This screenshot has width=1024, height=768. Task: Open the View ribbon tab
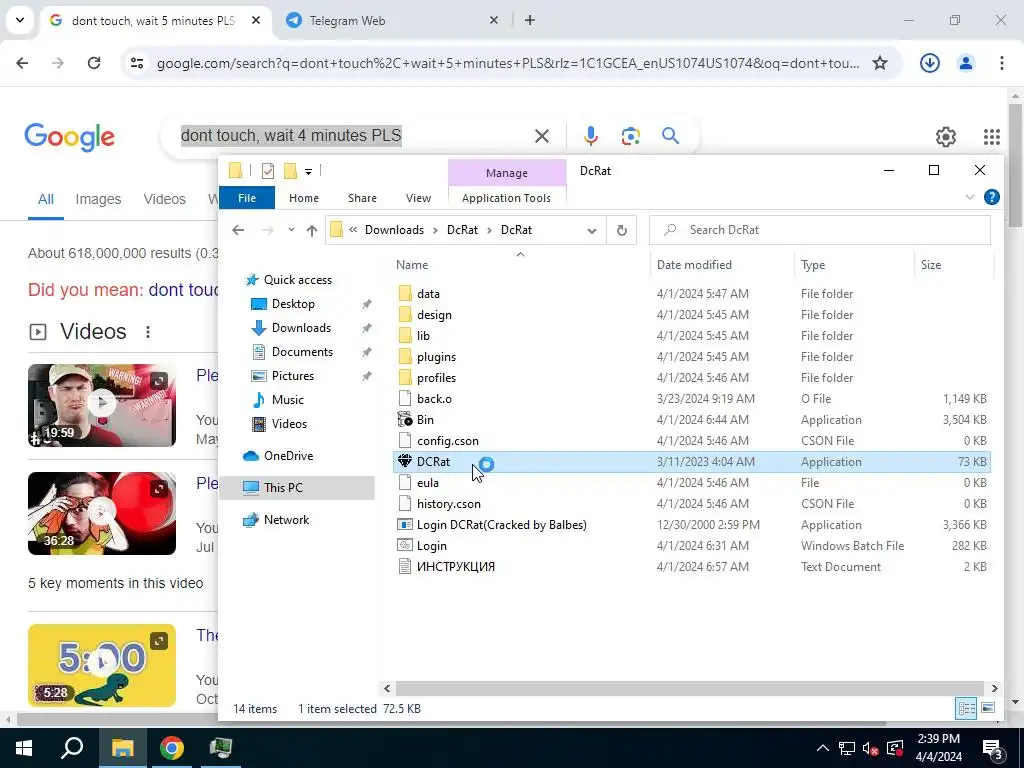(x=419, y=198)
